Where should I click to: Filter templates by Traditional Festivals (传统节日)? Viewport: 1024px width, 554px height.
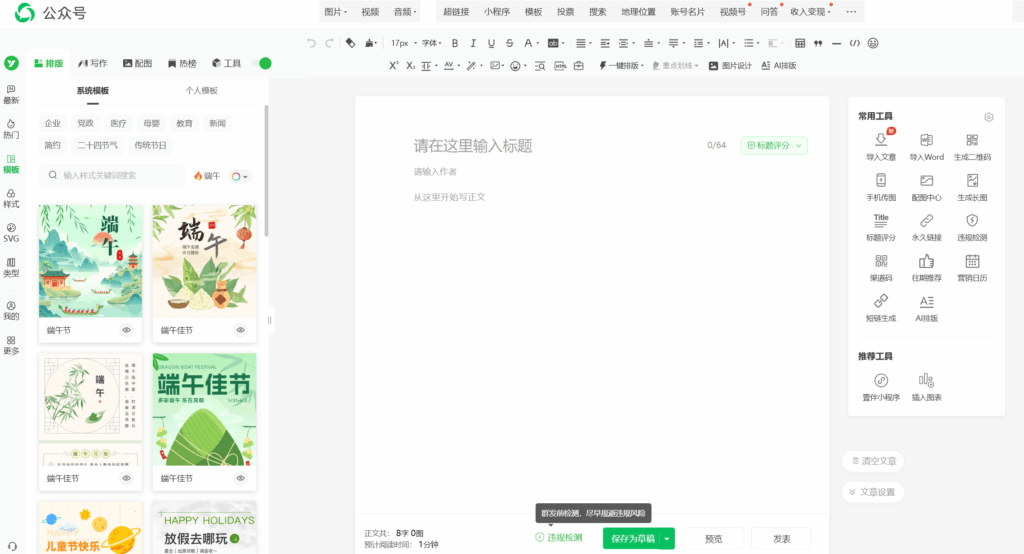[x=150, y=145]
